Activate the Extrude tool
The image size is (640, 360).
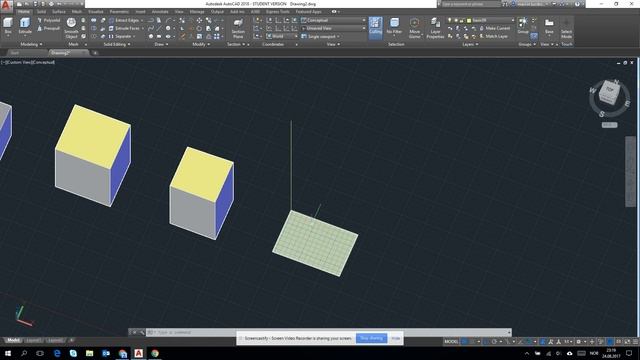click(x=25, y=26)
